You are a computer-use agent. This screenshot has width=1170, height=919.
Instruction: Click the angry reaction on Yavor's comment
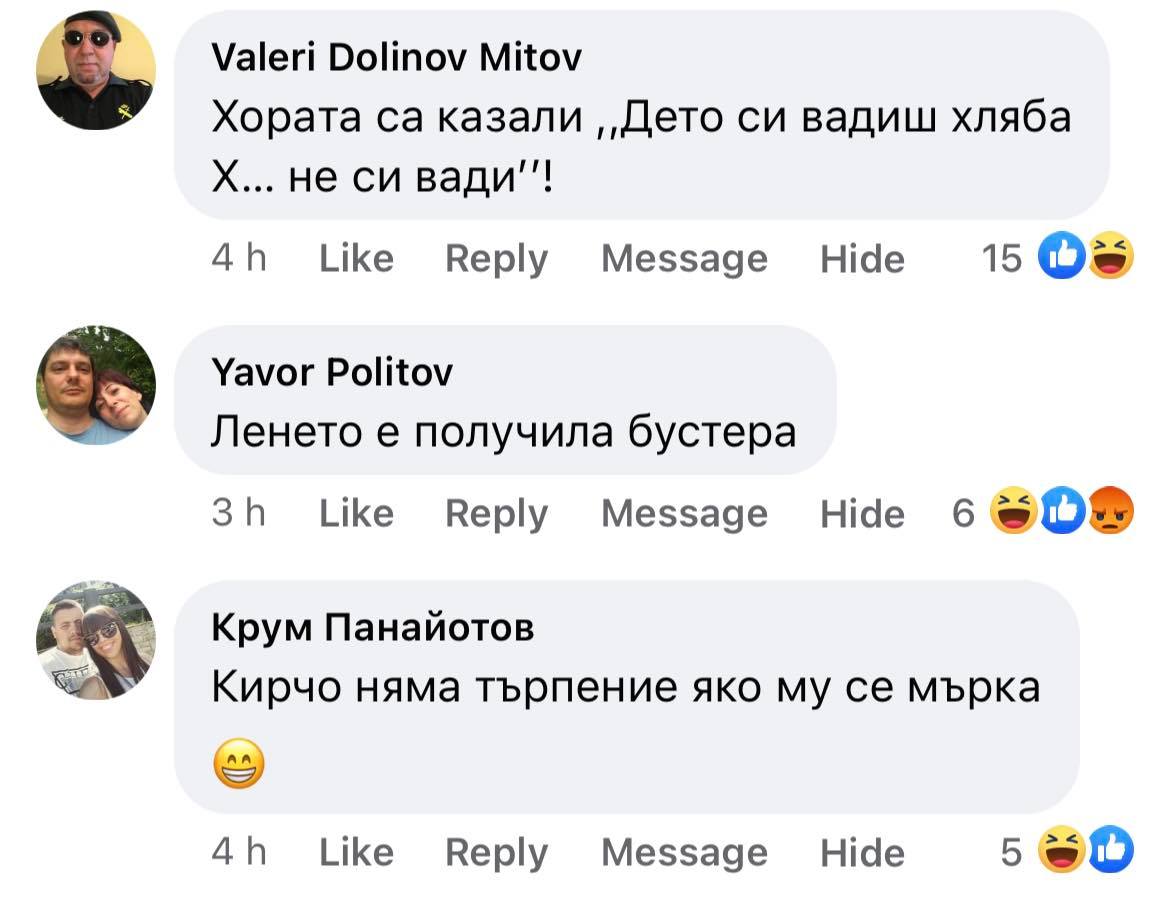tap(1111, 513)
